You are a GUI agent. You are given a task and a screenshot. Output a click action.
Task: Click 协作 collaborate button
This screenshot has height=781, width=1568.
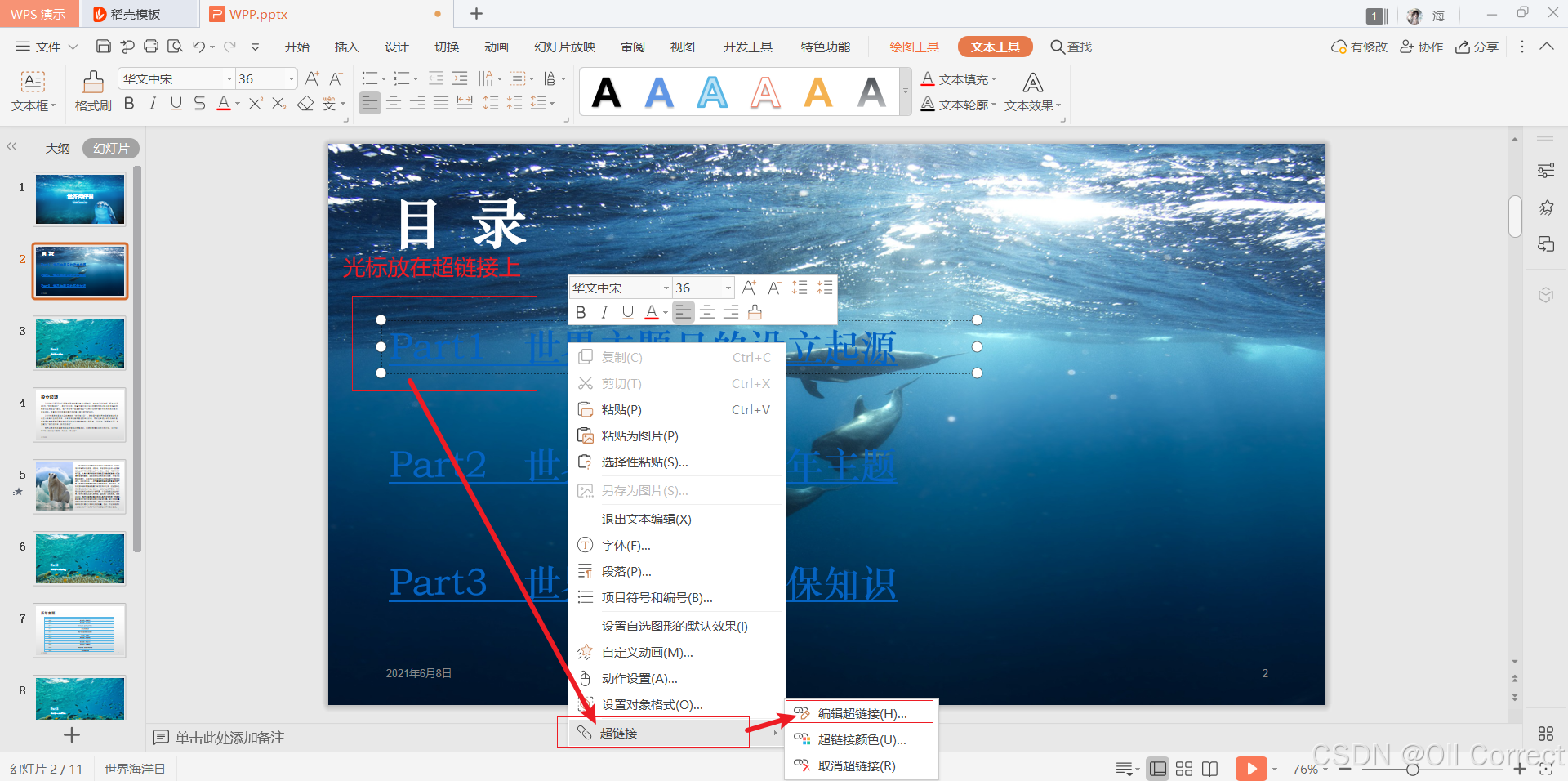pyautogui.click(x=1422, y=47)
